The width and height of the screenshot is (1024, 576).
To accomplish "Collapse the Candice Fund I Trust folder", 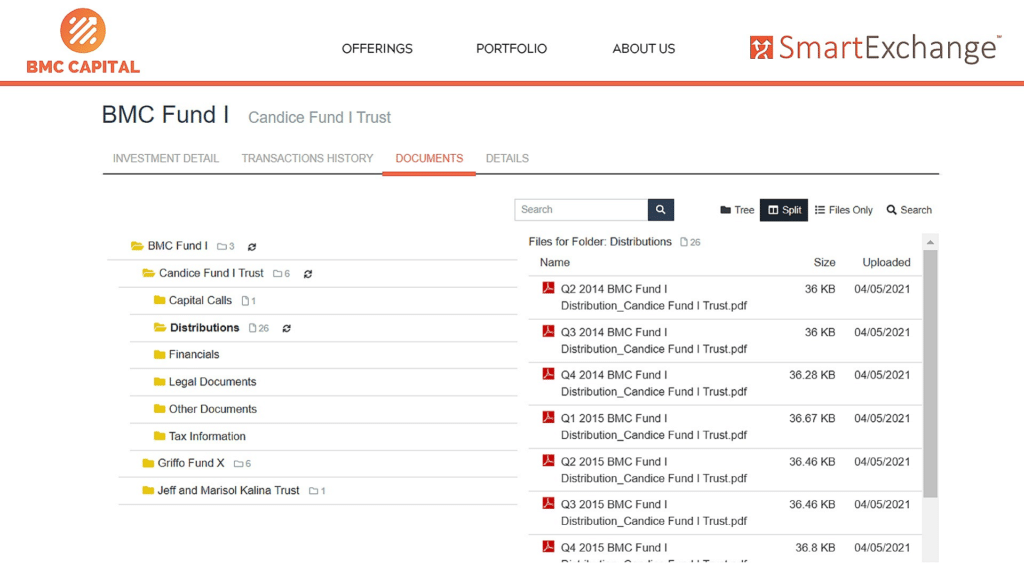I will coord(148,273).
